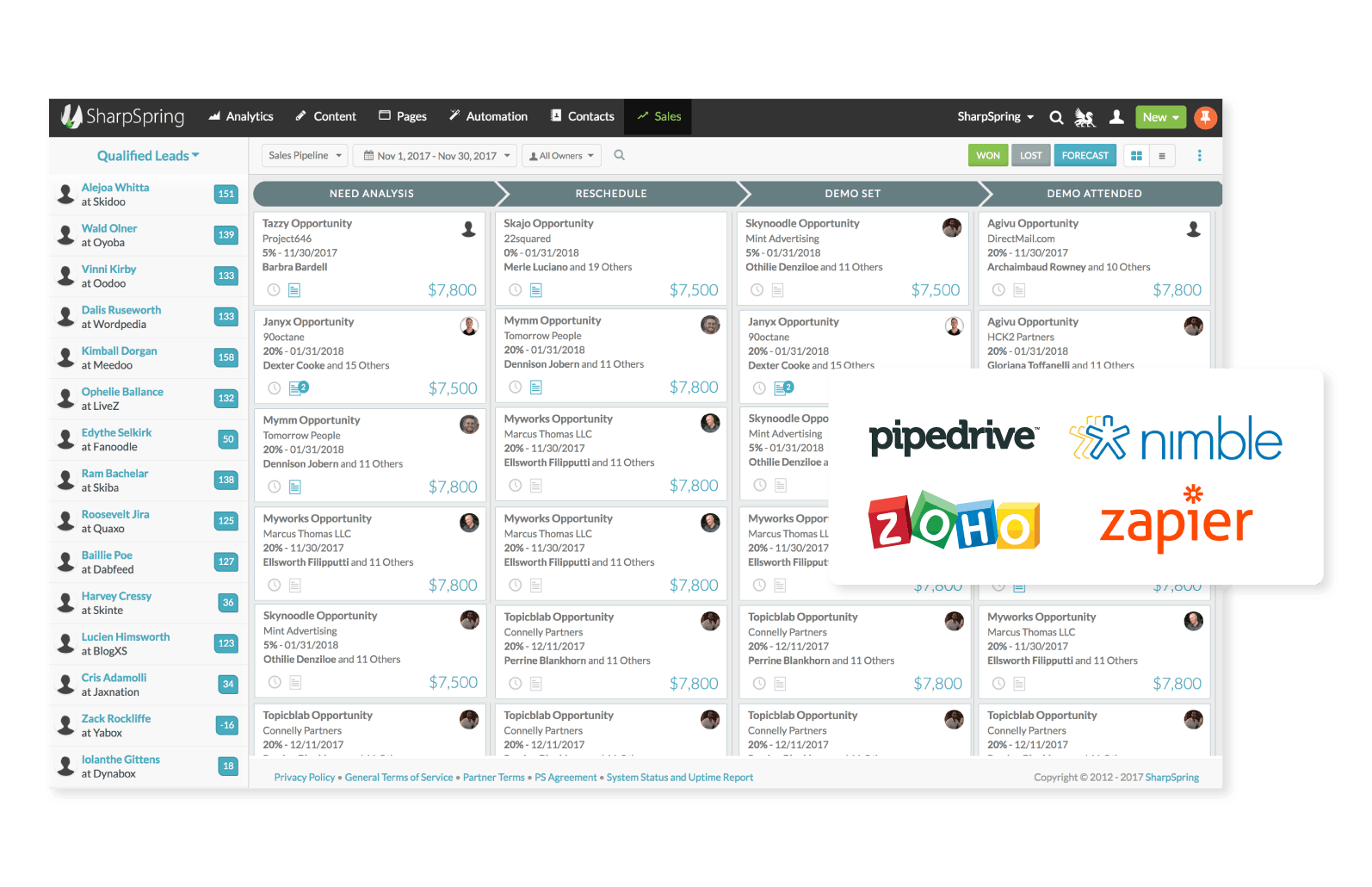Screen dimensions: 1372x887
Task: Click clock icon on Skajo Opportunity card
Action: click(515, 290)
